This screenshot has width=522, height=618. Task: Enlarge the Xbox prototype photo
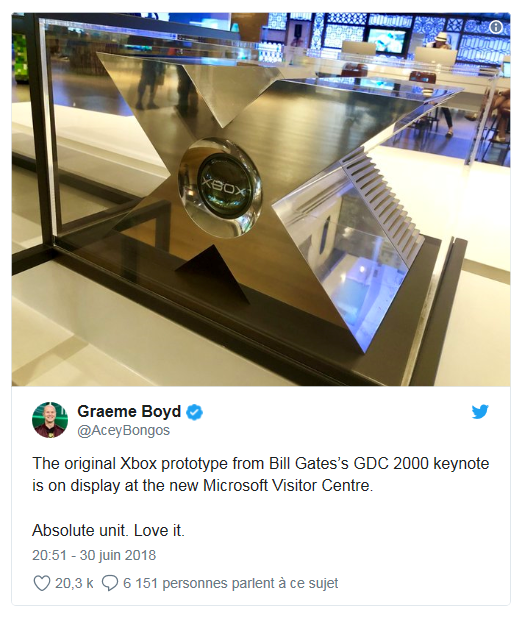[x=261, y=199]
